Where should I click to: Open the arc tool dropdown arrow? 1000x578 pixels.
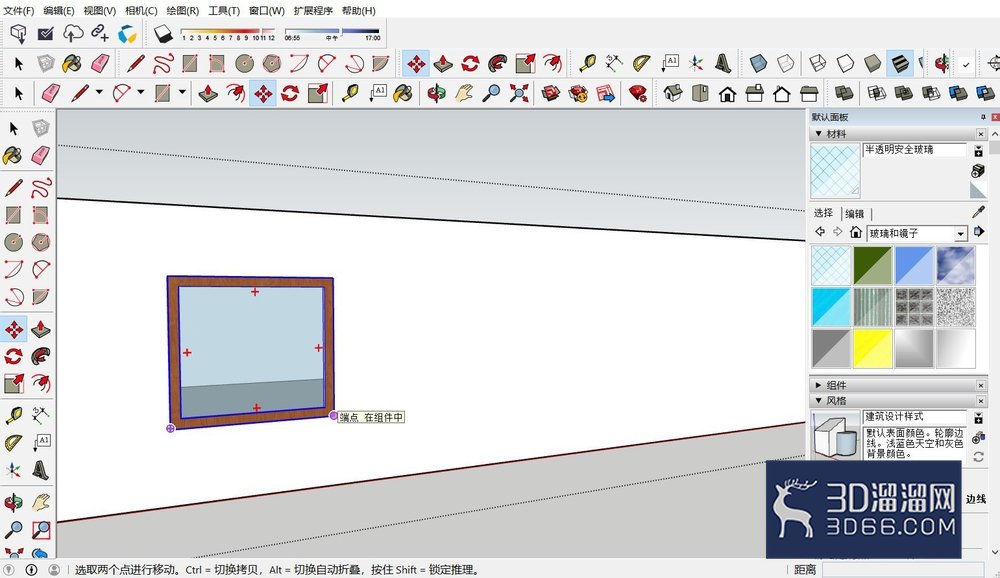(x=141, y=93)
